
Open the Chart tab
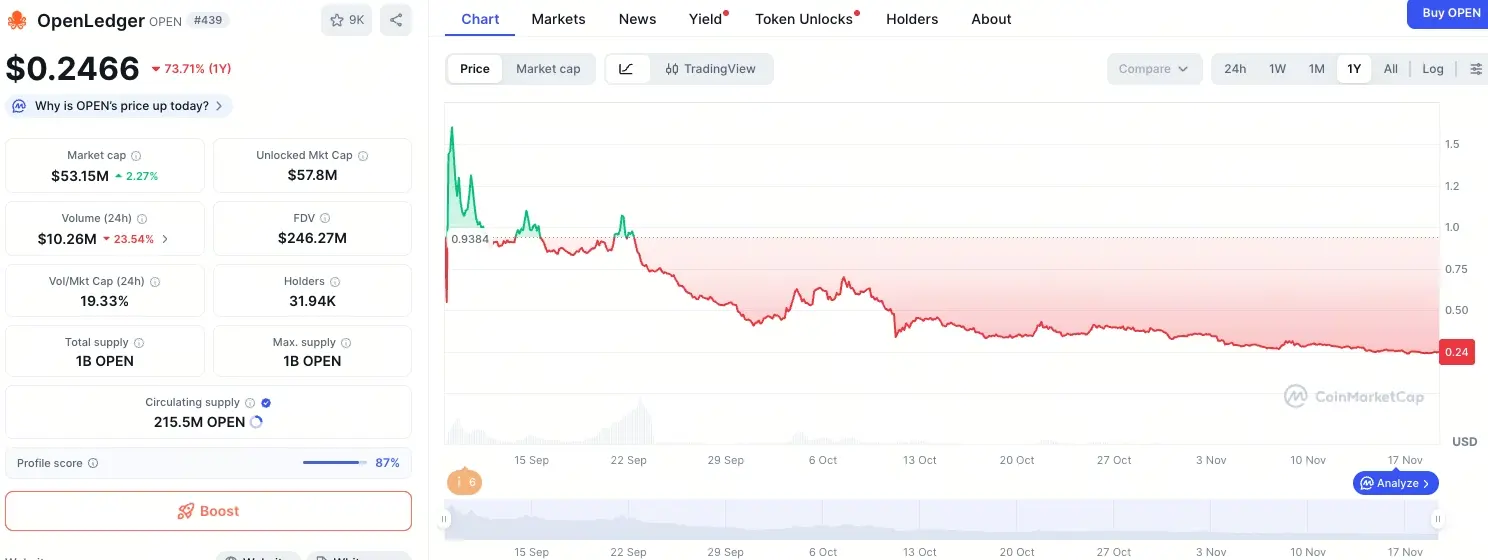click(x=480, y=19)
